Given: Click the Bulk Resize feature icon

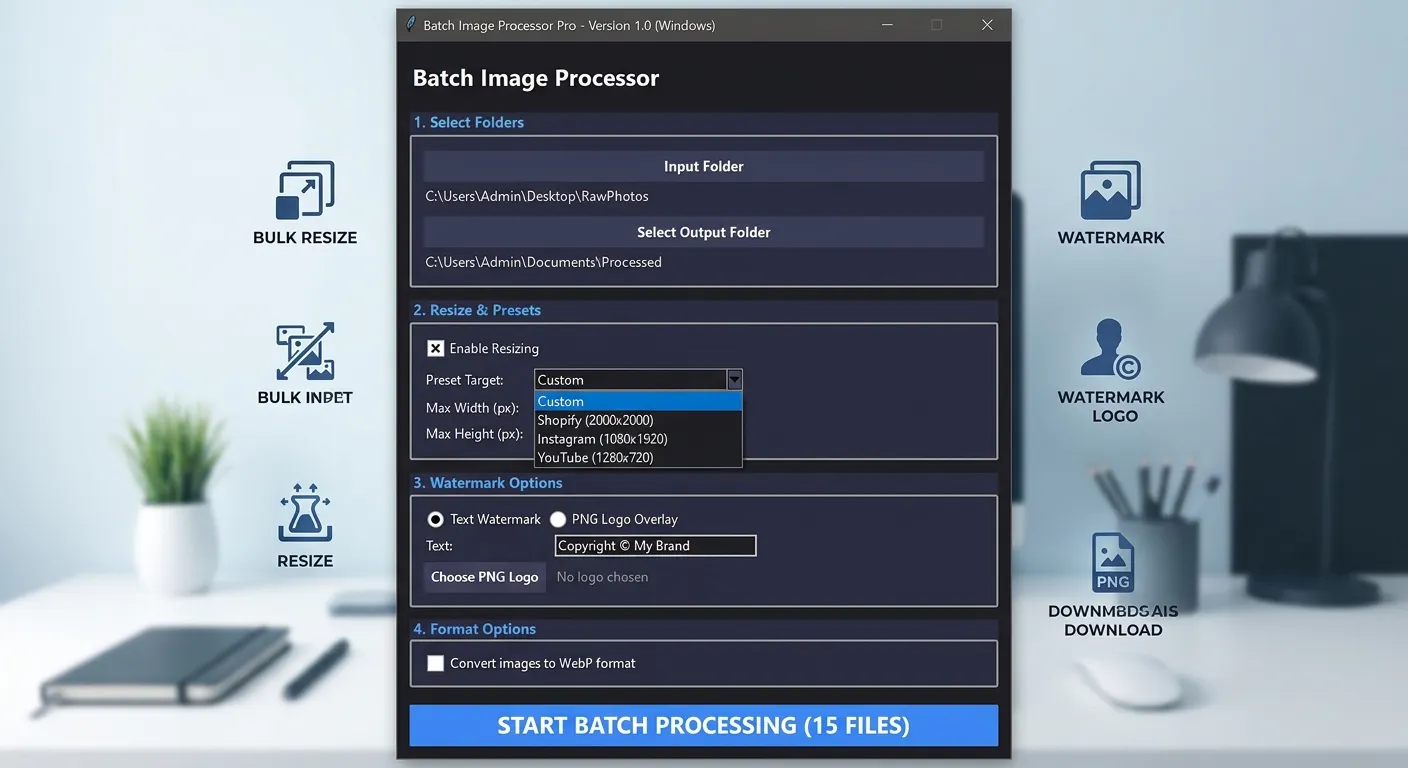Looking at the screenshot, I should [305, 190].
